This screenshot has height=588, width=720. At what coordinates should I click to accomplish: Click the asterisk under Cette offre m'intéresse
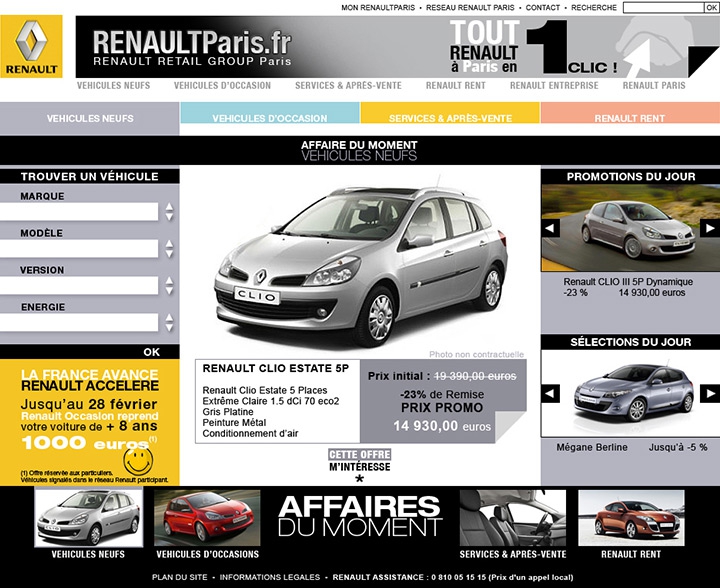point(360,479)
